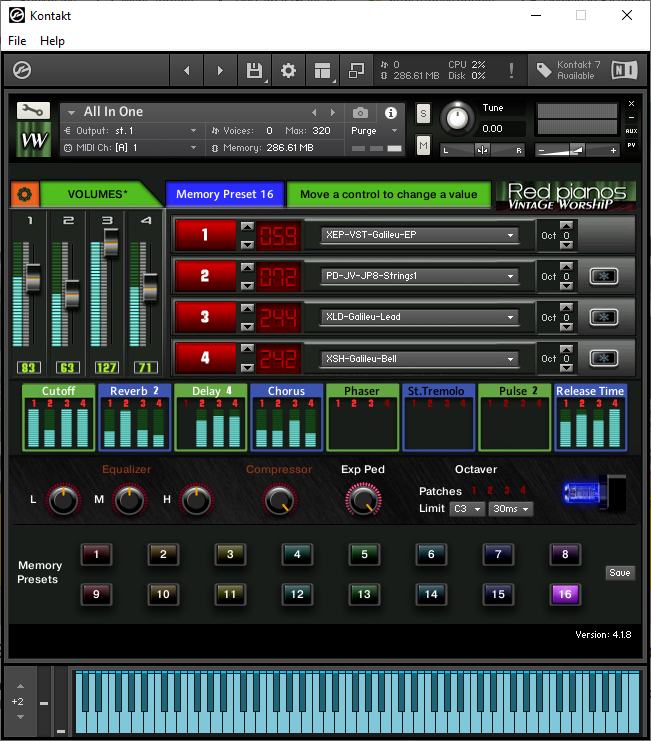Screen dimensions: 651x741
Task: Click the VW instrument logo
Action: click(33, 140)
